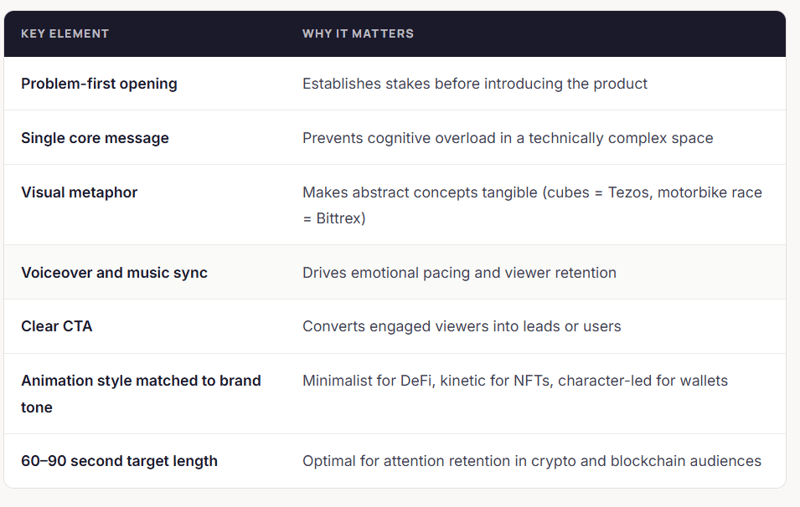Click the WHY IT MATTERS column header

tap(358, 34)
